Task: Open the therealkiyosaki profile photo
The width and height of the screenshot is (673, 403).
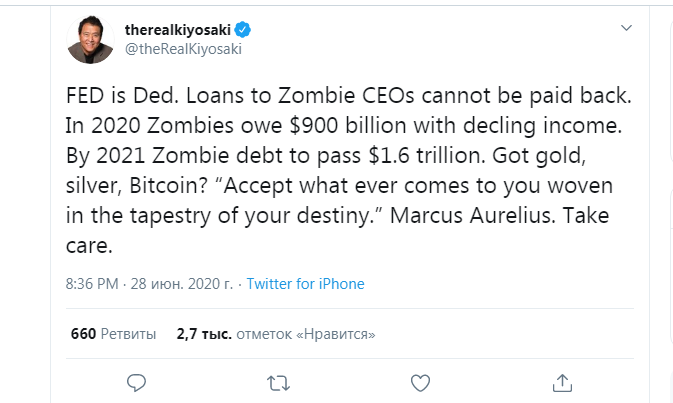Action: point(90,39)
